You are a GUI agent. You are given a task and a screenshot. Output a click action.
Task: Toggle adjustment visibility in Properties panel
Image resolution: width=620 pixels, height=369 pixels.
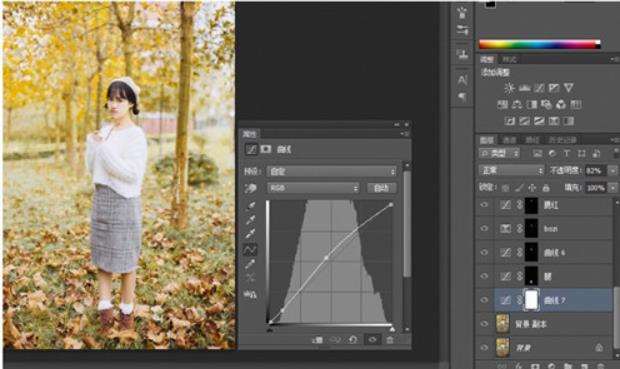pyautogui.click(x=372, y=340)
